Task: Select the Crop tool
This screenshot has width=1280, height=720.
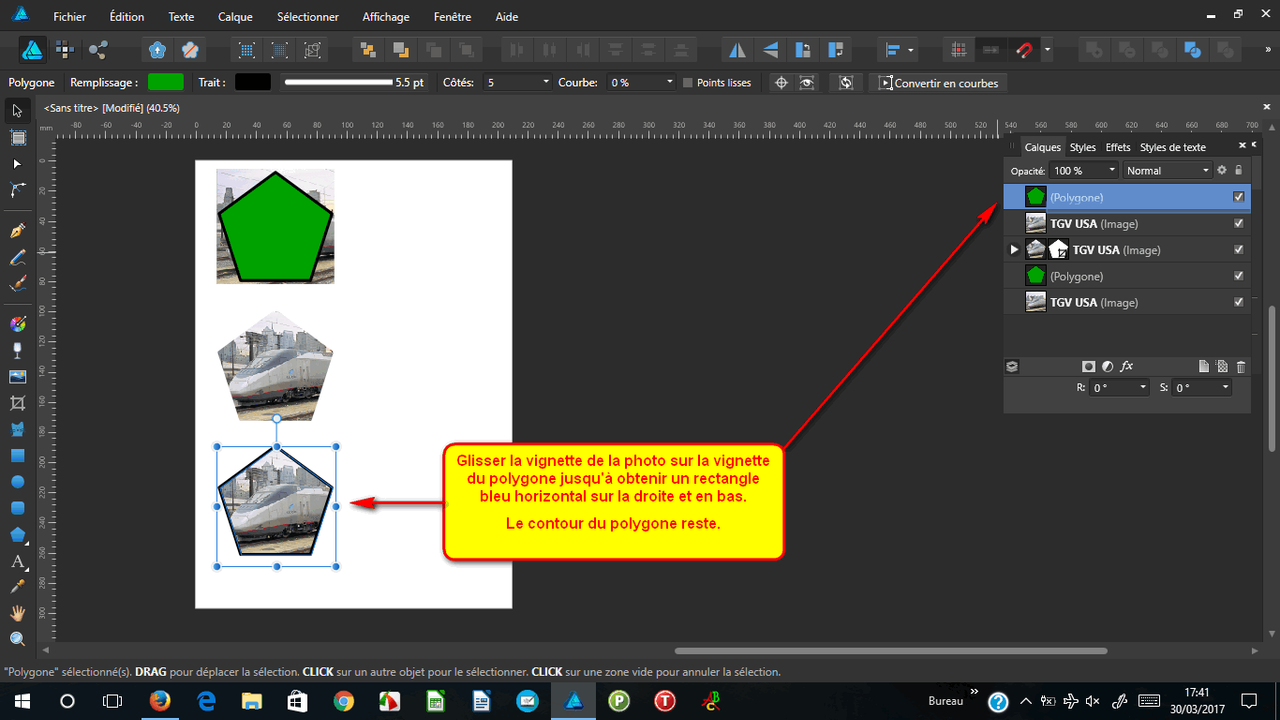Action: (17, 403)
